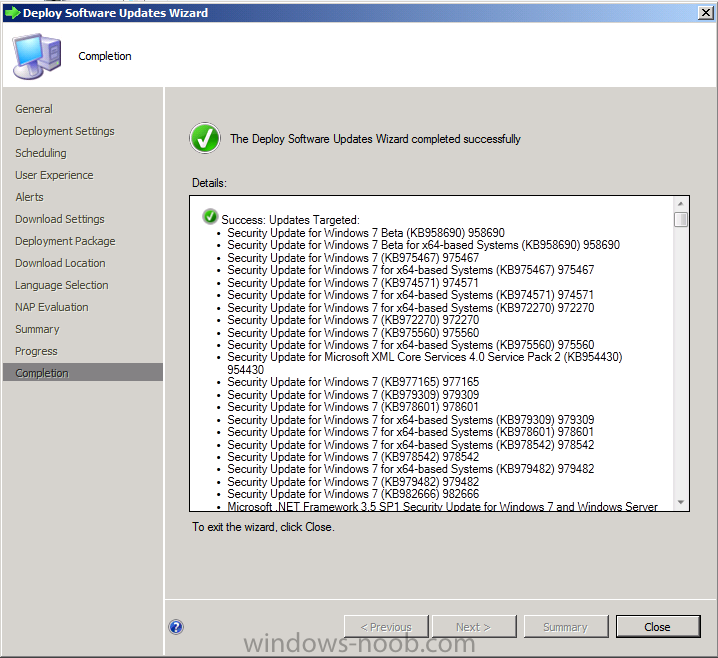
Task: Click the small green check next to Updates Targeted
Action: pyautogui.click(x=210, y=217)
